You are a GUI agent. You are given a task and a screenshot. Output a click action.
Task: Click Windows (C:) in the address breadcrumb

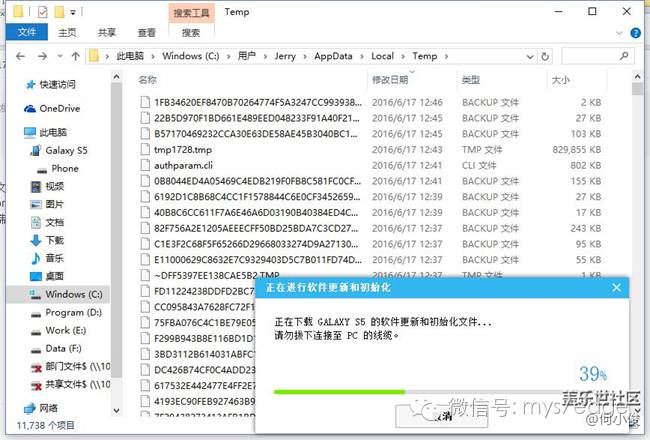coord(191,56)
